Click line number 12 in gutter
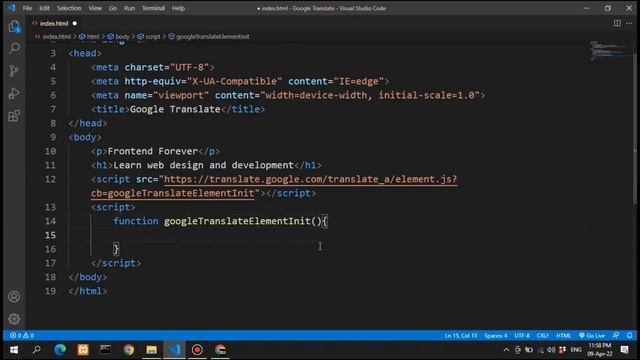The width and height of the screenshot is (640, 360). coord(50,179)
